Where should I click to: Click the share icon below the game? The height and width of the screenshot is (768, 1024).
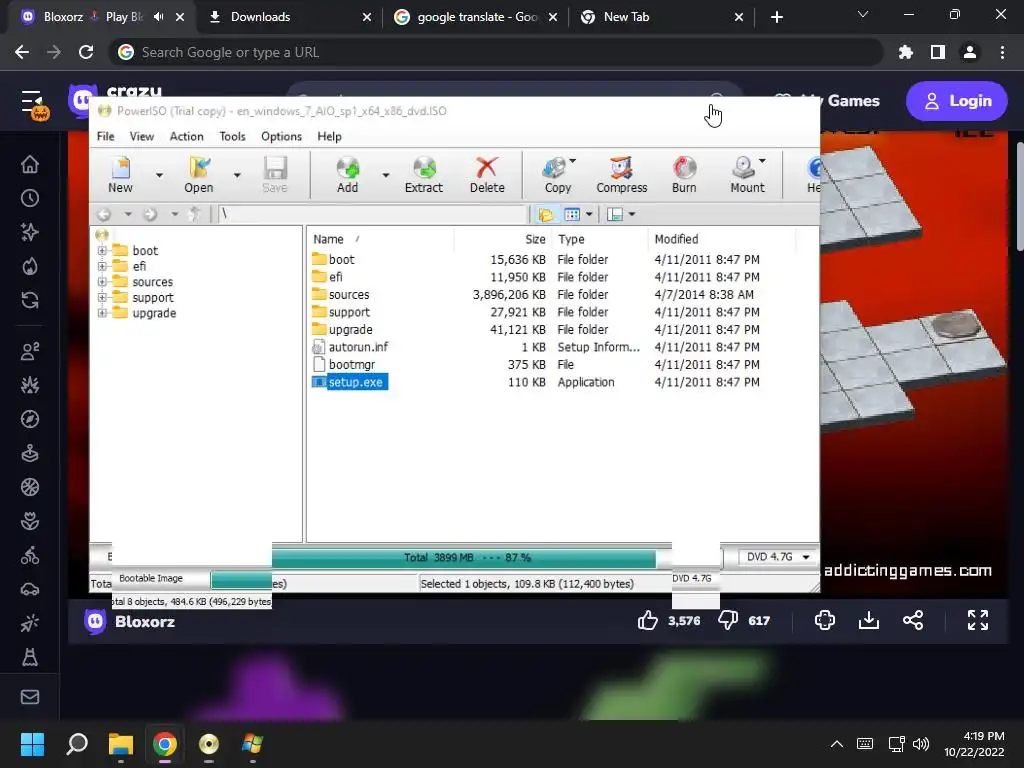[913, 620]
